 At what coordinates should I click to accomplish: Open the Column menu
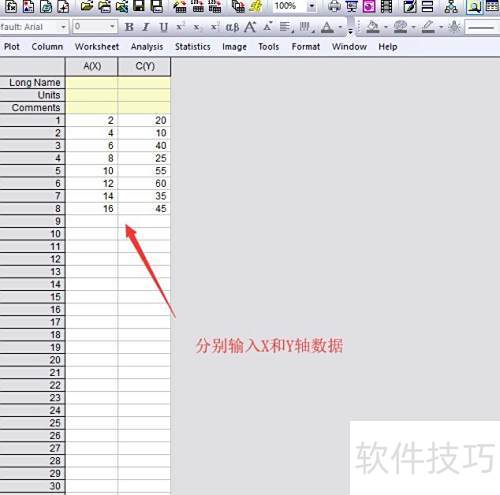47,47
